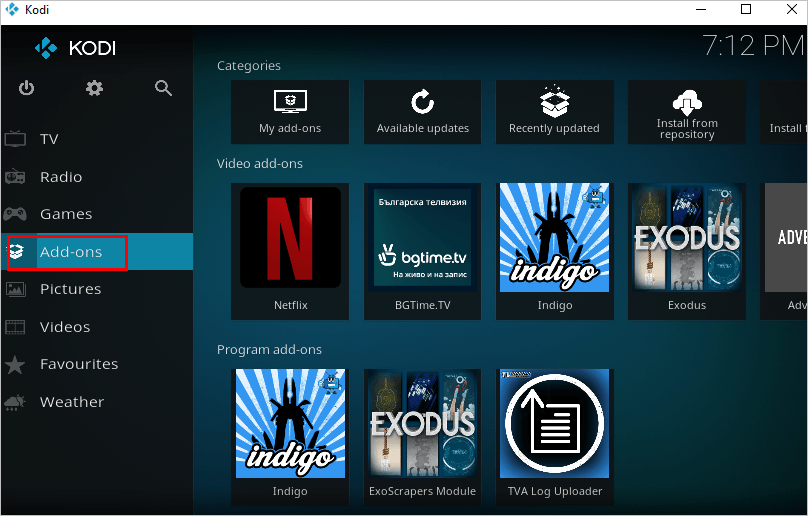
Task: Click the Add-ons box icon
Action: coord(16,252)
